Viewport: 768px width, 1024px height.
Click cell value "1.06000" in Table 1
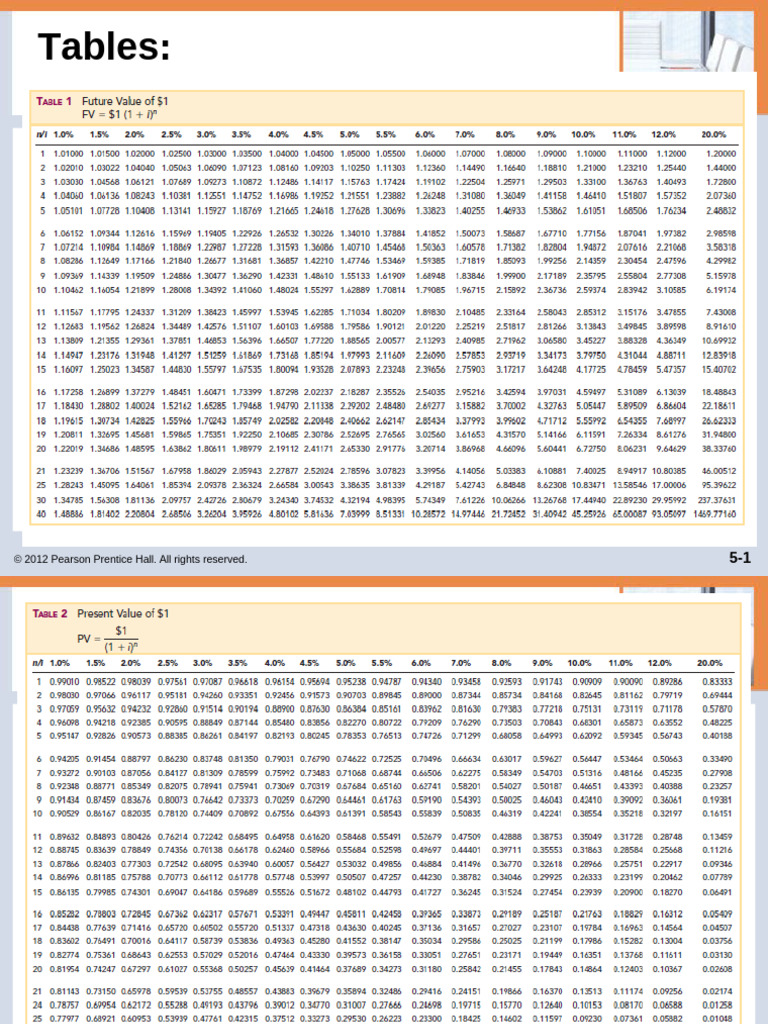430,154
